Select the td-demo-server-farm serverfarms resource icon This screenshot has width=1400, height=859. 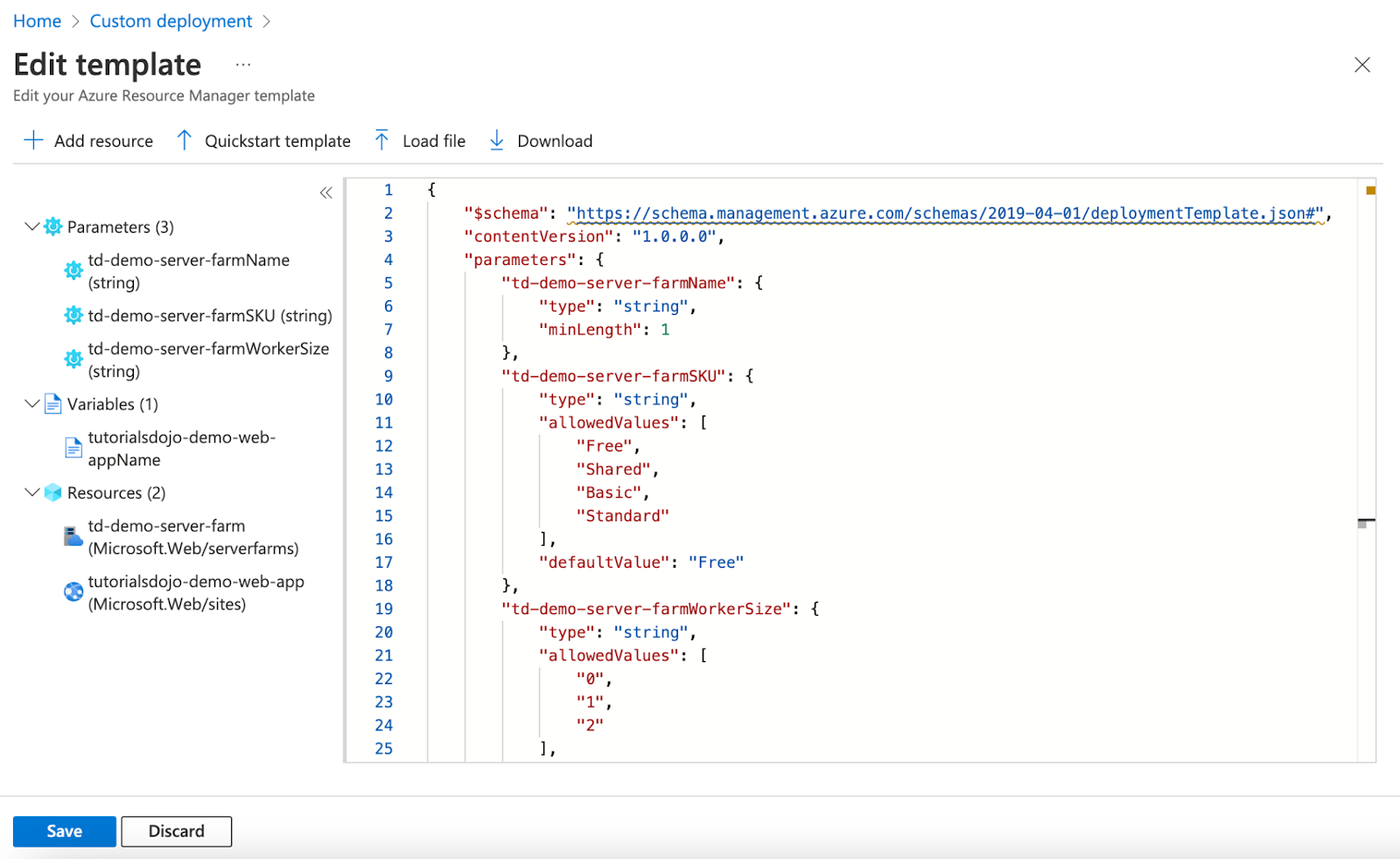click(73, 537)
